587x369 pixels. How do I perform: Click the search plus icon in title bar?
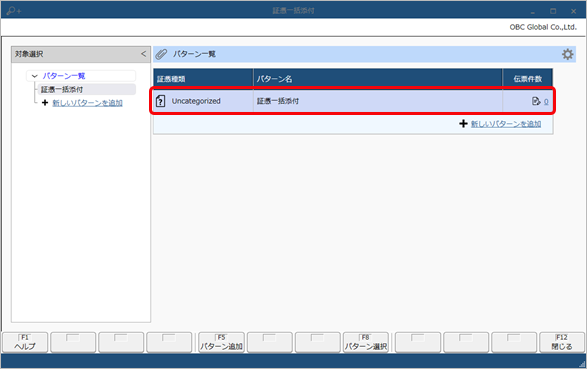point(13,11)
